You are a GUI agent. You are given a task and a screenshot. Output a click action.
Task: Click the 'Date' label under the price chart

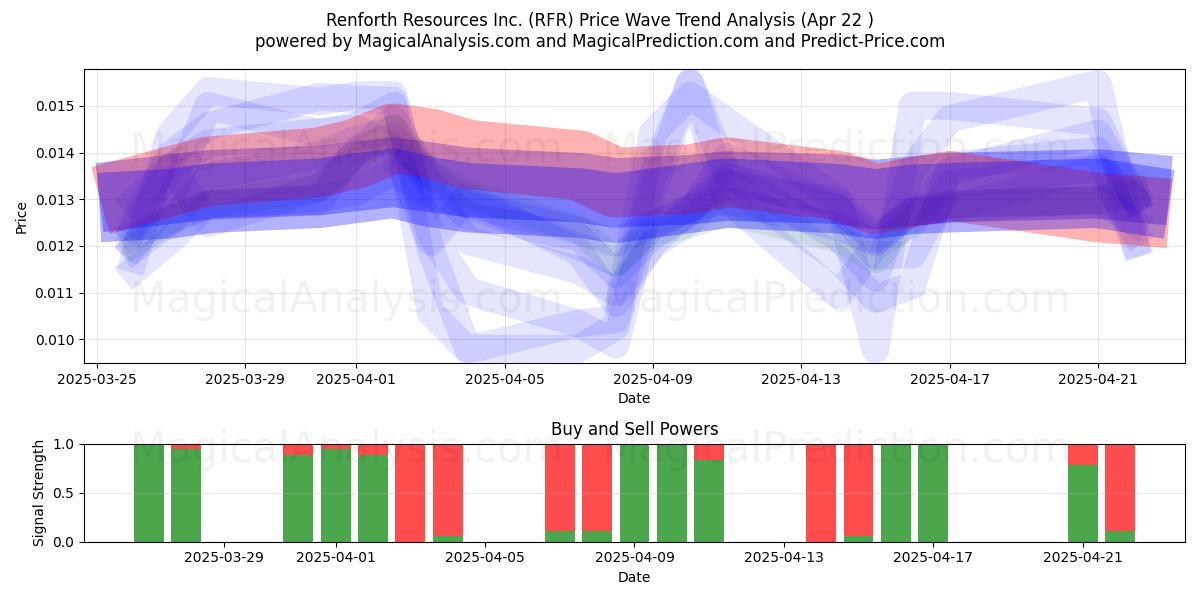634,398
